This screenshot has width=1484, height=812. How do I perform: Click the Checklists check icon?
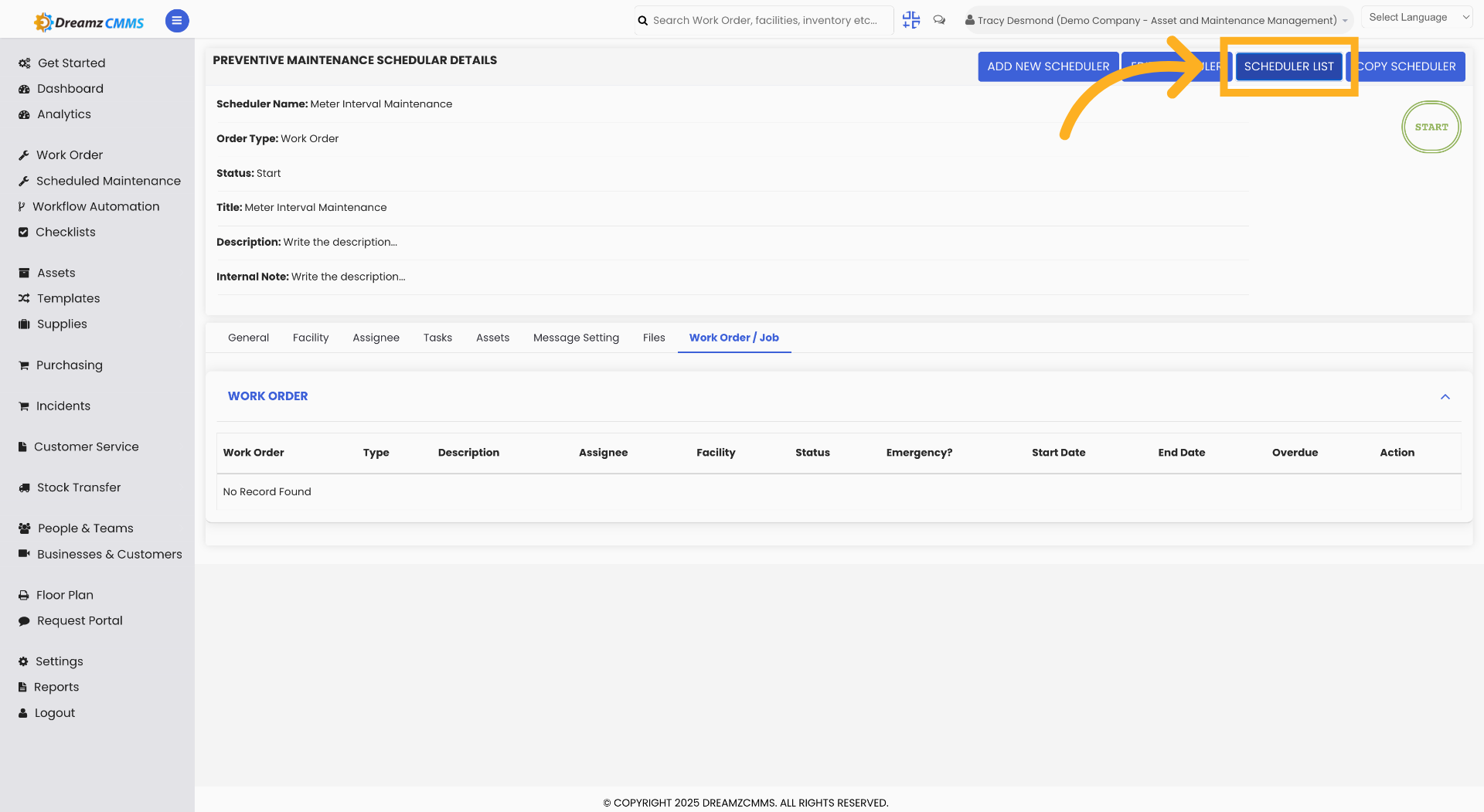(x=23, y=232)
